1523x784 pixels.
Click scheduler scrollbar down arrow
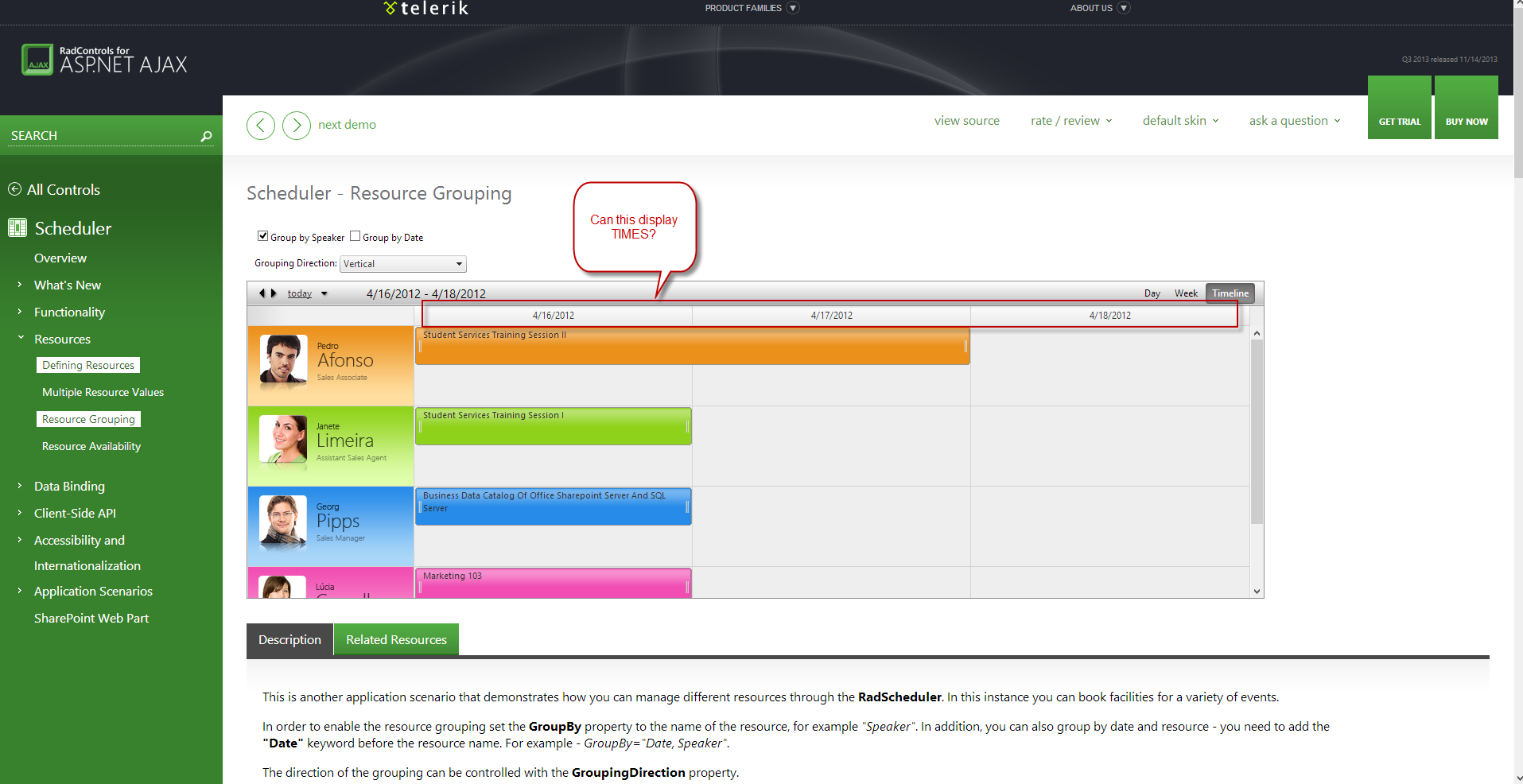(x=1257, y=592)
